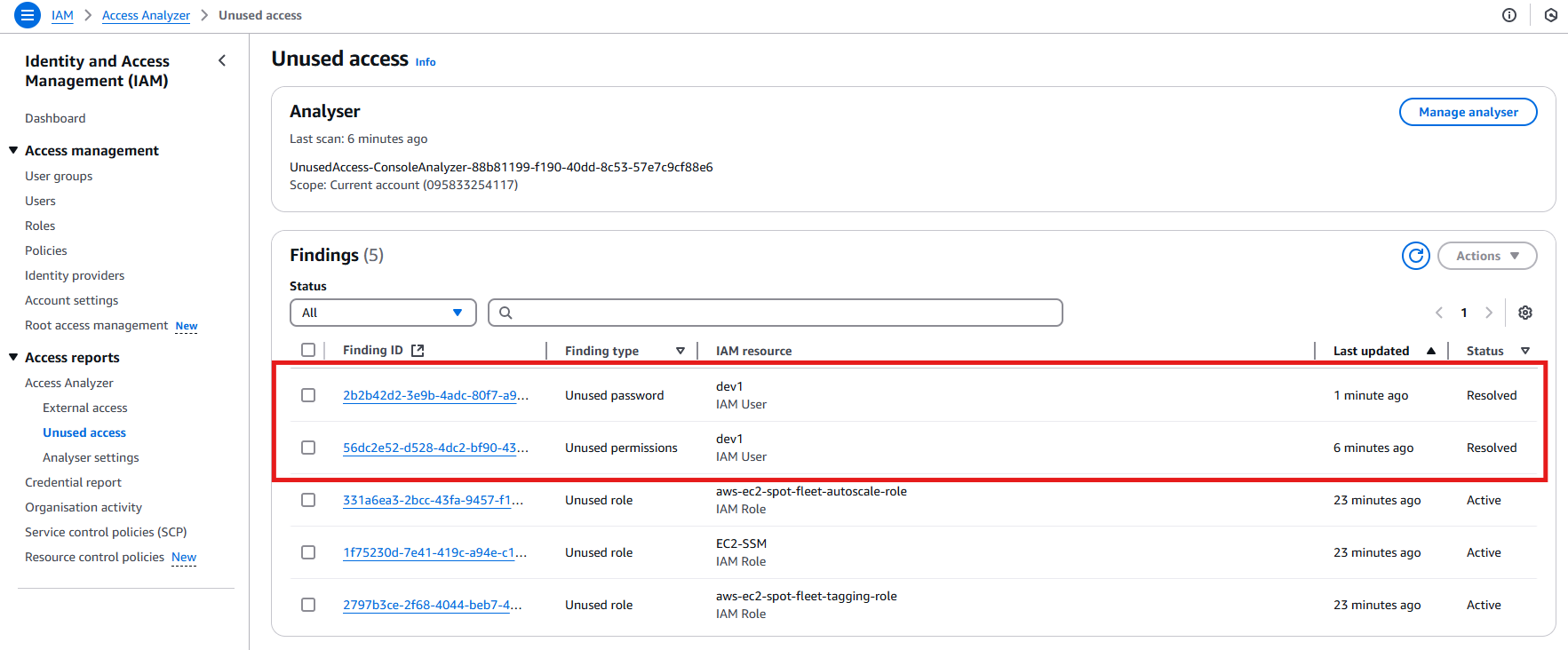Open Analyser settings in sidebar
This screenshot has width=1568, height=650.
[x=91, y=457]
